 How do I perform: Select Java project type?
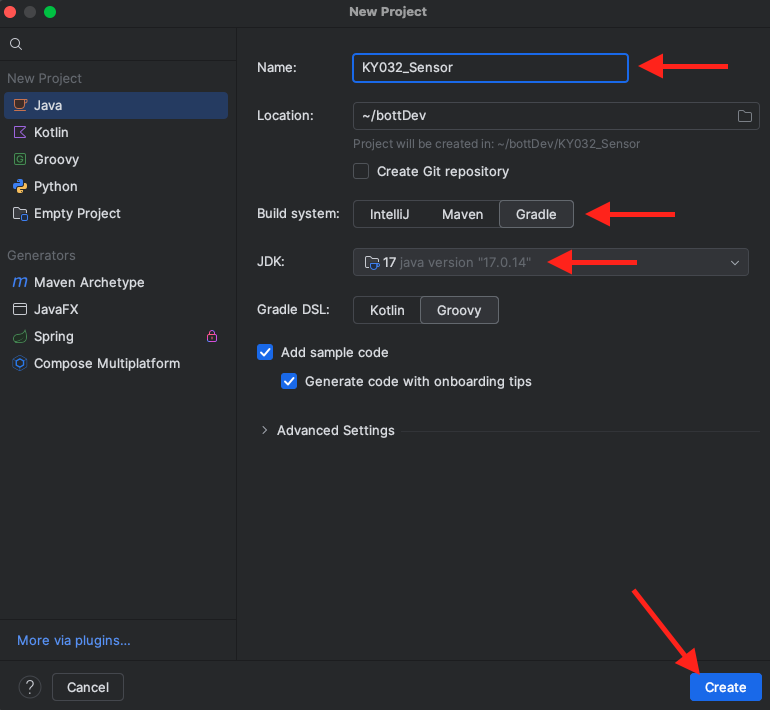click(116, 106)
